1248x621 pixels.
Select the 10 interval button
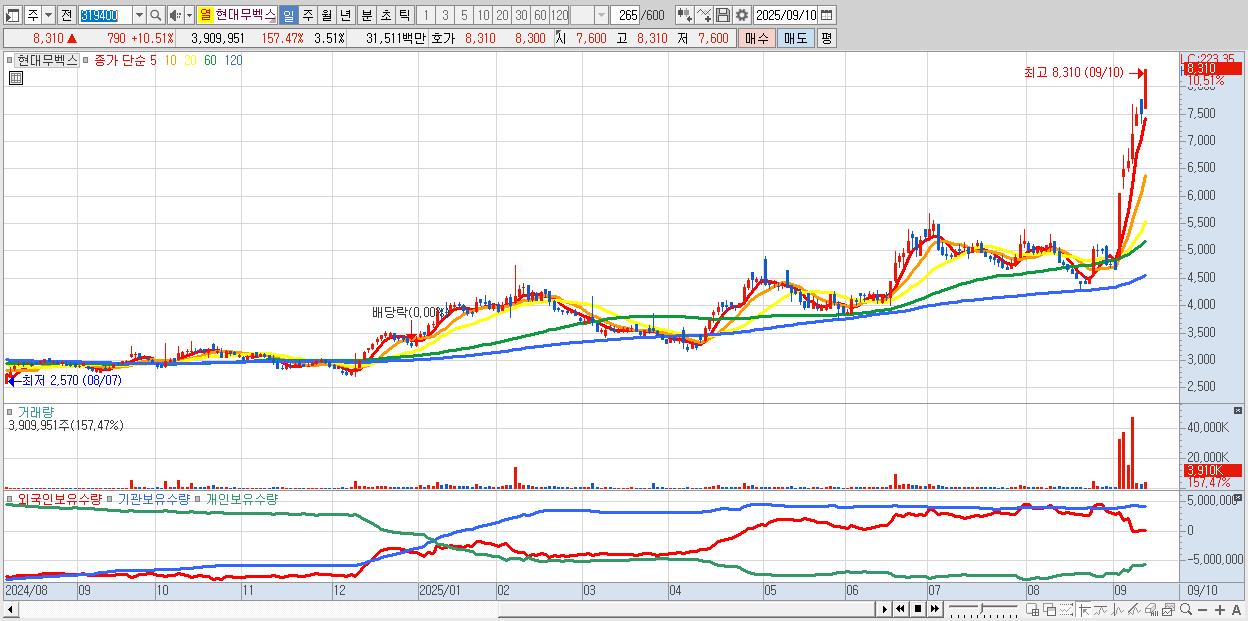(483, 15)
